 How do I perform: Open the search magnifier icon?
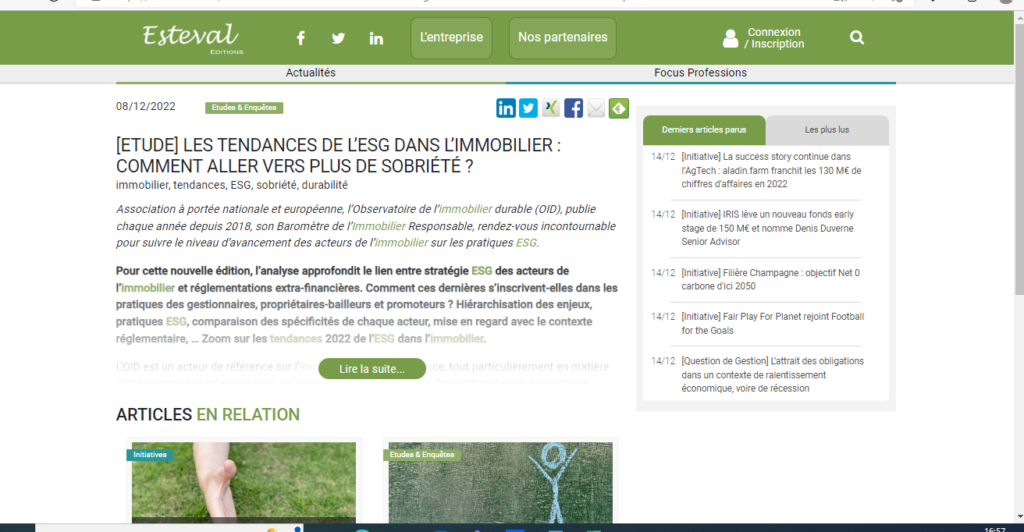pyautogui.click(x=857, y=38)
